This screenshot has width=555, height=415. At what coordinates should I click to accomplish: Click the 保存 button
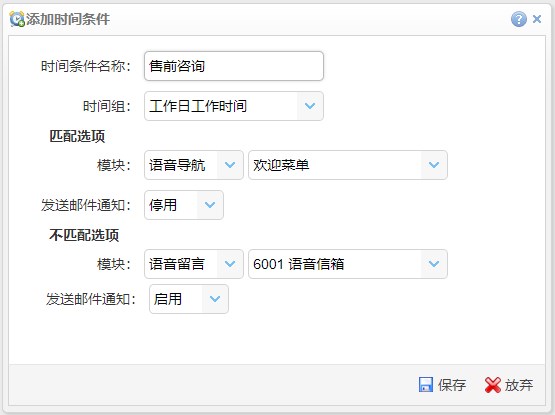point(442,385)
